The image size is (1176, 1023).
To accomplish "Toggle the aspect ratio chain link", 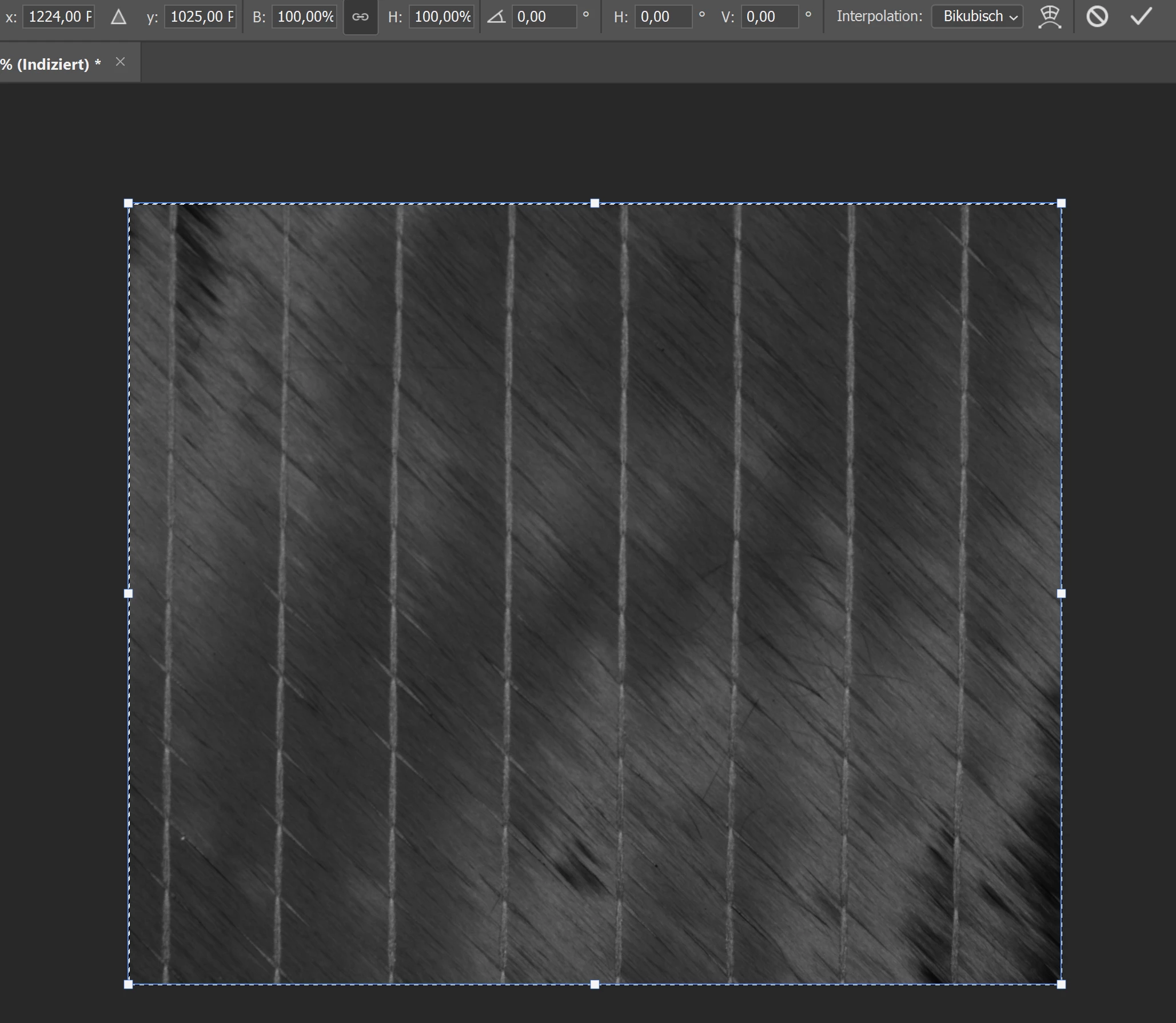I will click(x=360, y=17).
